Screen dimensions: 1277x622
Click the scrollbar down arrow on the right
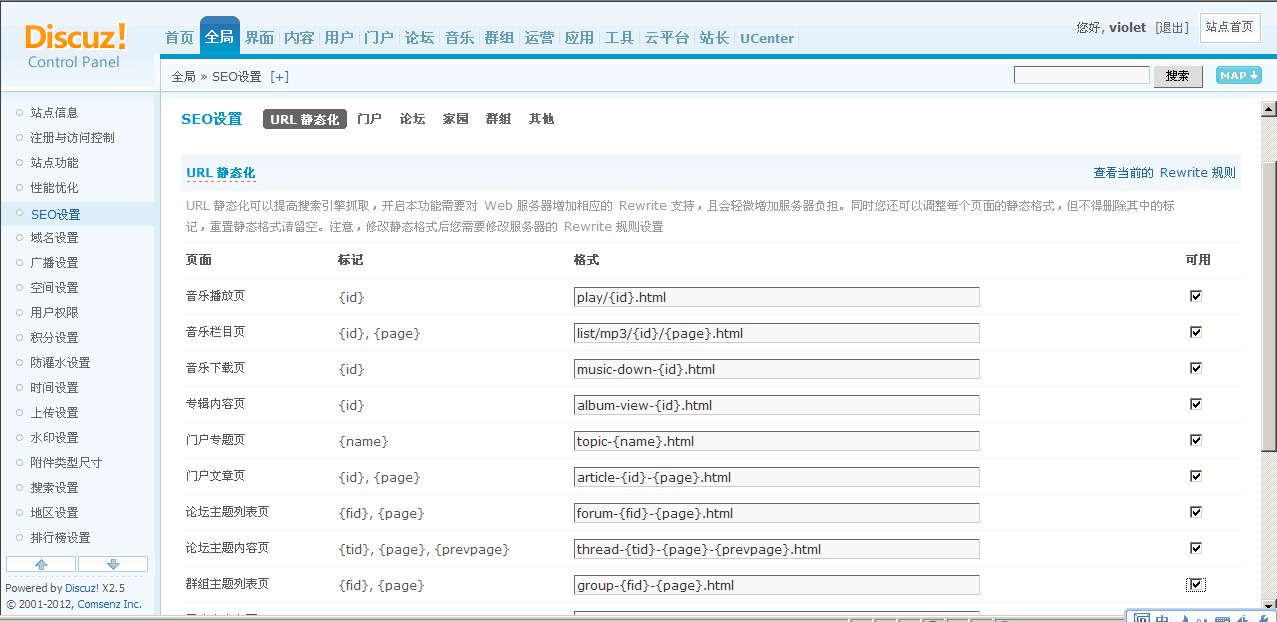[x=1268, y=607]
